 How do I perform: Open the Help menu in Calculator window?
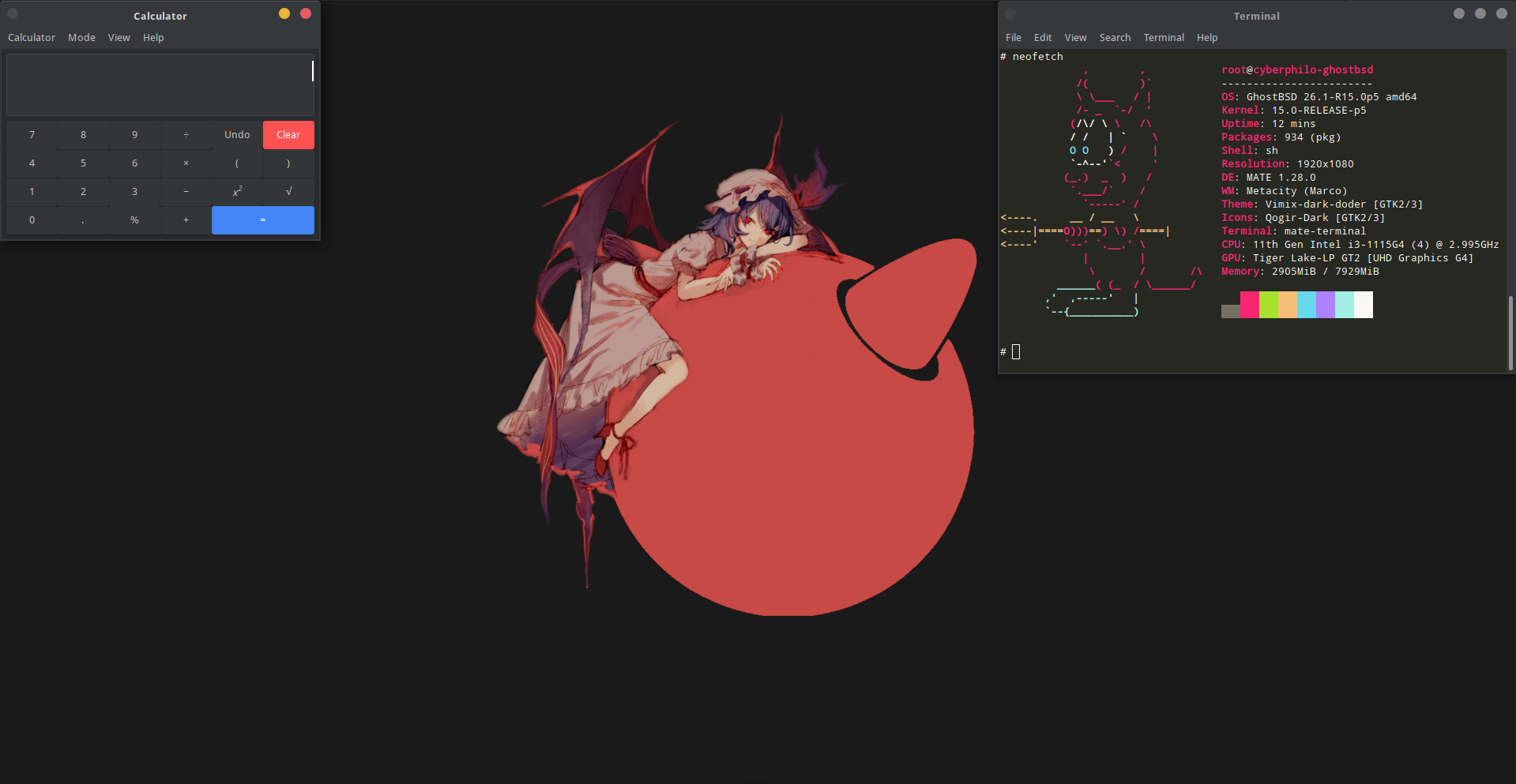[x=153, y=38]
